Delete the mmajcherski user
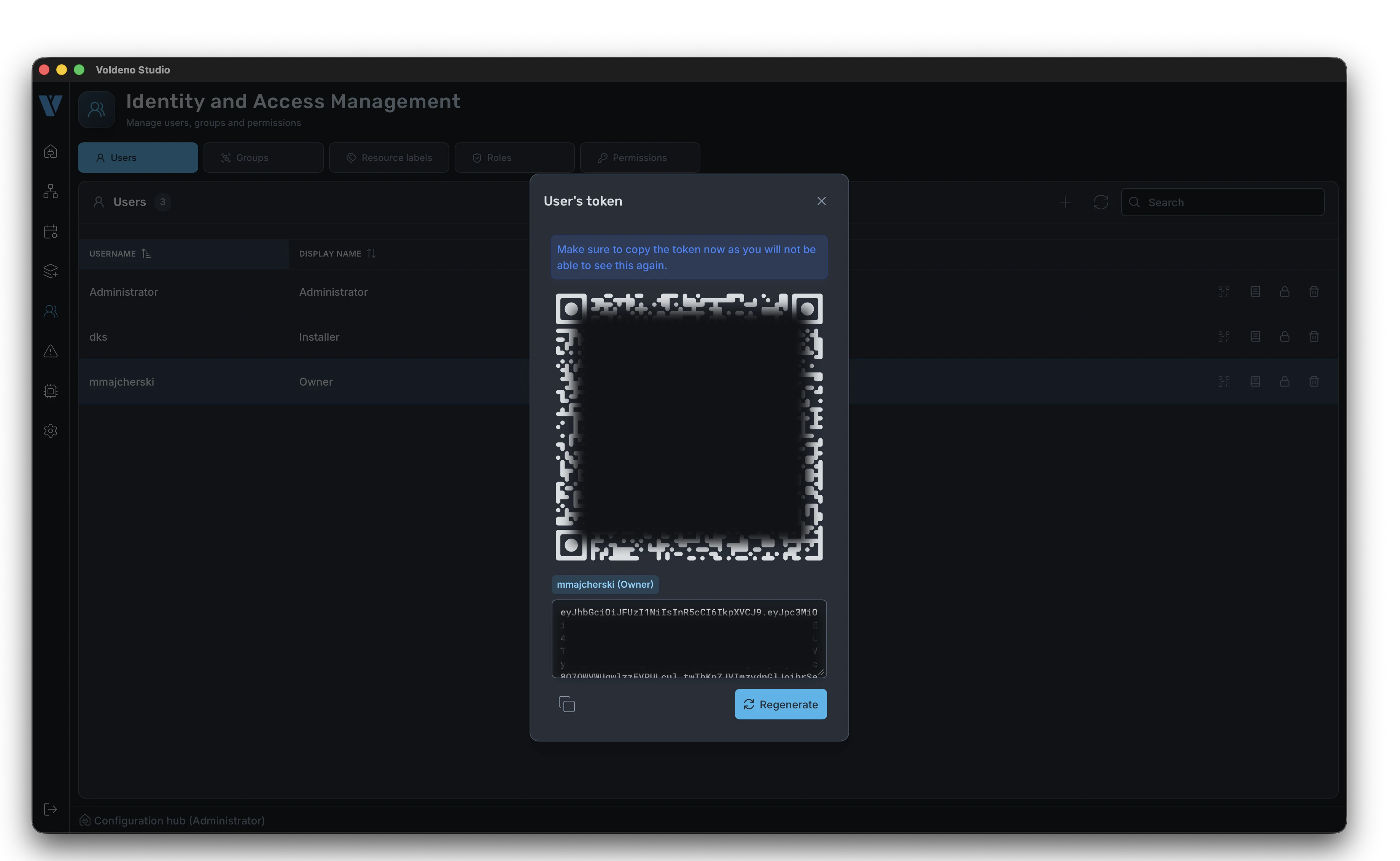This screenshot has width=1400, height=861. click(x=1314, y=381)
